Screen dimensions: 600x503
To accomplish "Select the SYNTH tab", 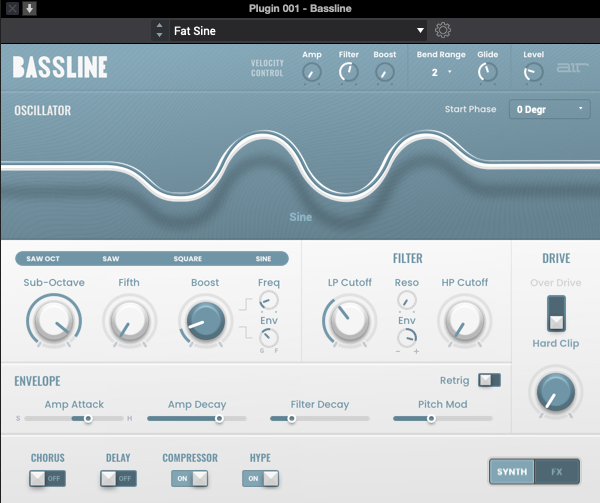I will point(511,472).
